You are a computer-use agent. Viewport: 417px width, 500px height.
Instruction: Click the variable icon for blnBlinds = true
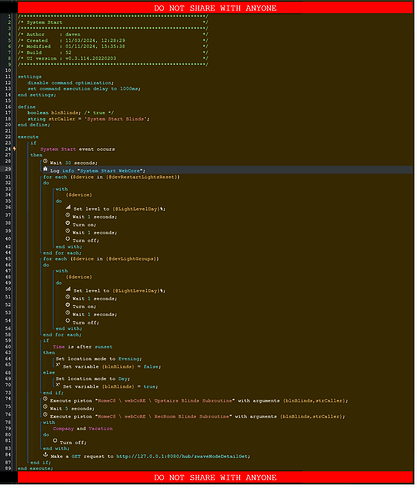[x=58, y=385]
